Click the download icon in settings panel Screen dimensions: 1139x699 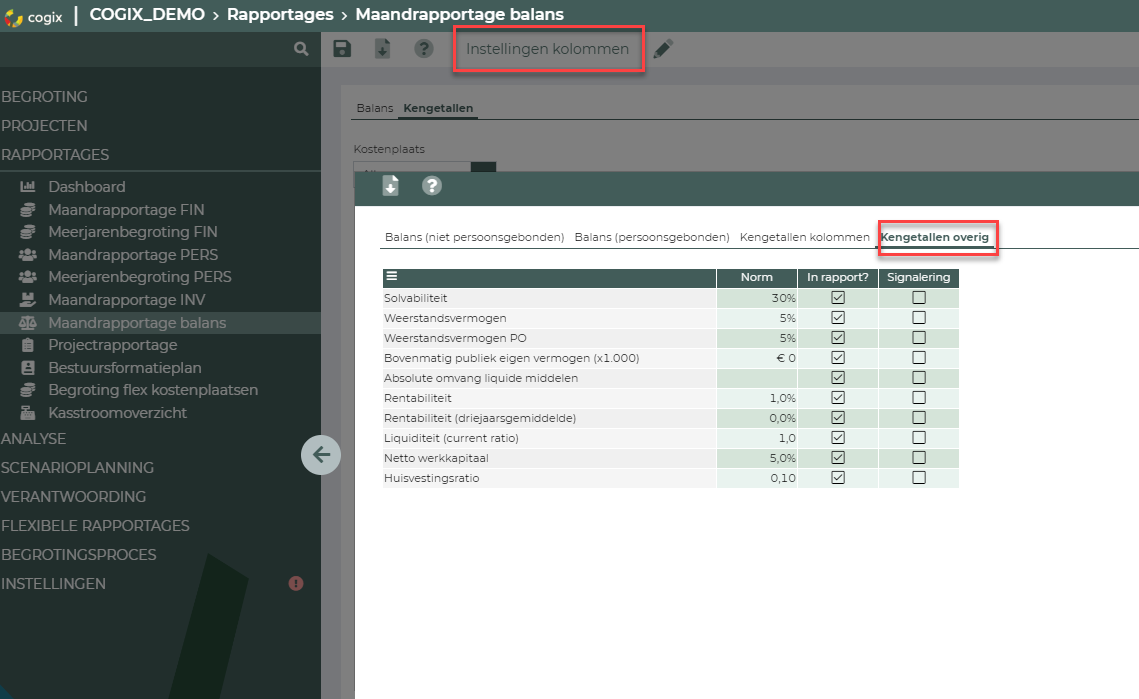pos(391,186)
